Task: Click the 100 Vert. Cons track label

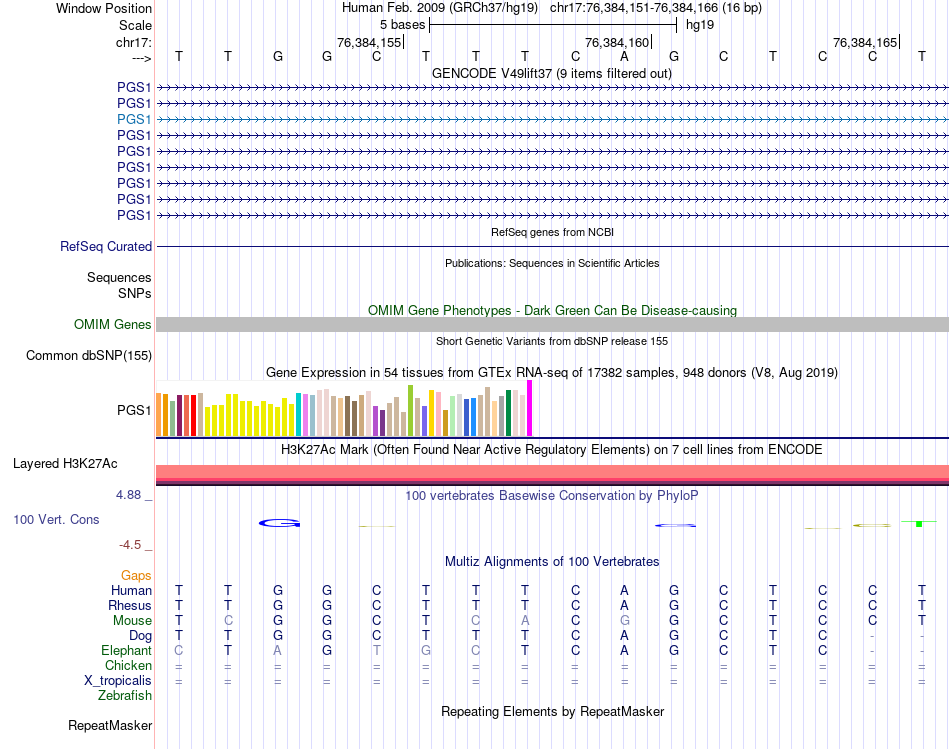Action: [x=56, y=519]
